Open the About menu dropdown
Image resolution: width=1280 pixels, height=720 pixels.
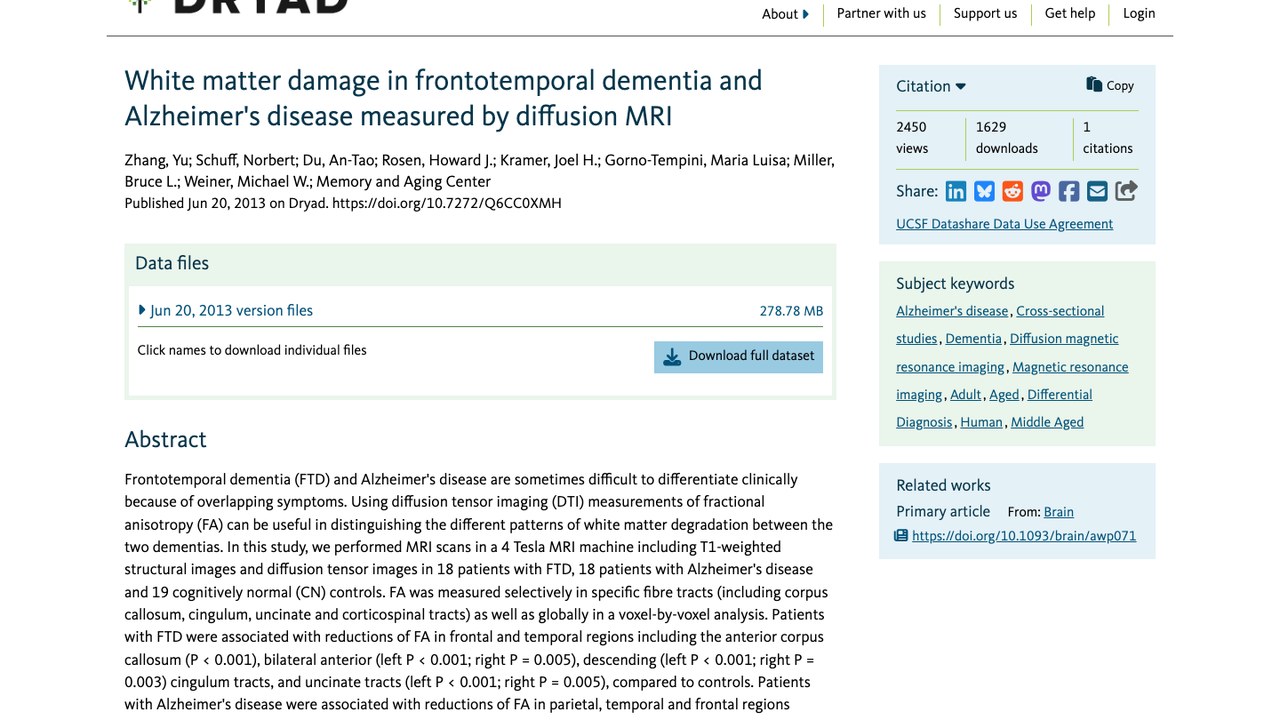pyautogui.click(x=785, y=14)
